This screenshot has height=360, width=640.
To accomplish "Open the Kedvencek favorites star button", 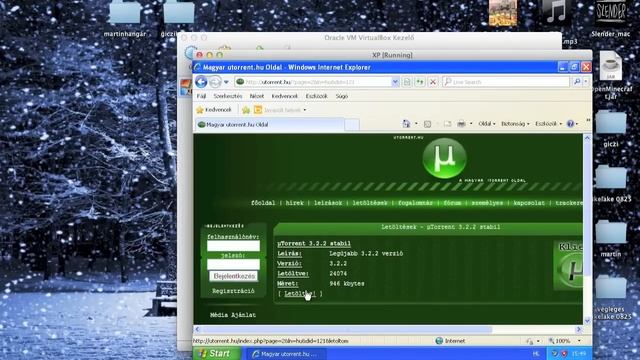I will [x=214, y=110].
